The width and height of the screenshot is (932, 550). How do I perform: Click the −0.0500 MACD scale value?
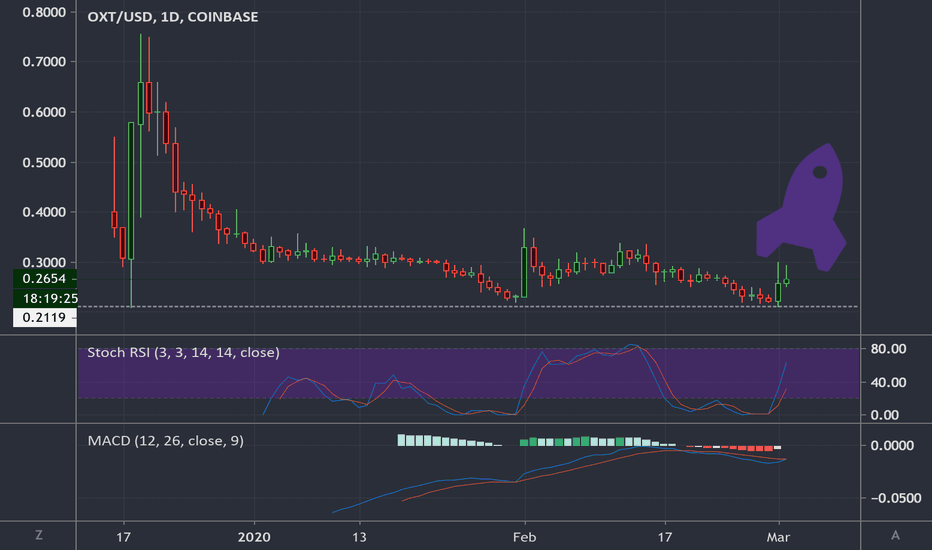tap(896, 498)
